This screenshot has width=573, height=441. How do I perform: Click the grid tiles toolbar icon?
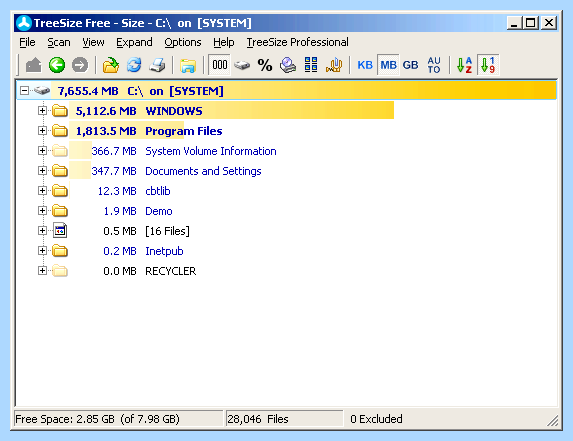[x=311, y=65]
